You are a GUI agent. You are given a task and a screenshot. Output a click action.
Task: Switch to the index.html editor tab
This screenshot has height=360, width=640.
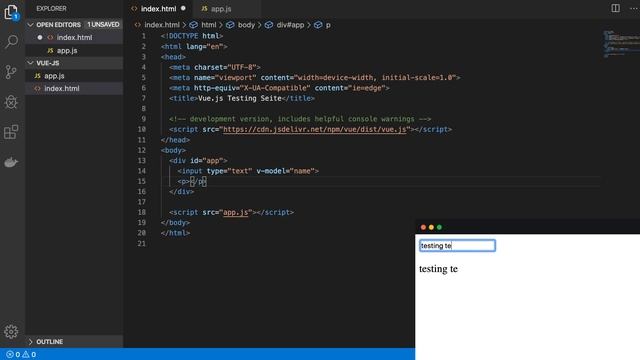coord(158,9)
